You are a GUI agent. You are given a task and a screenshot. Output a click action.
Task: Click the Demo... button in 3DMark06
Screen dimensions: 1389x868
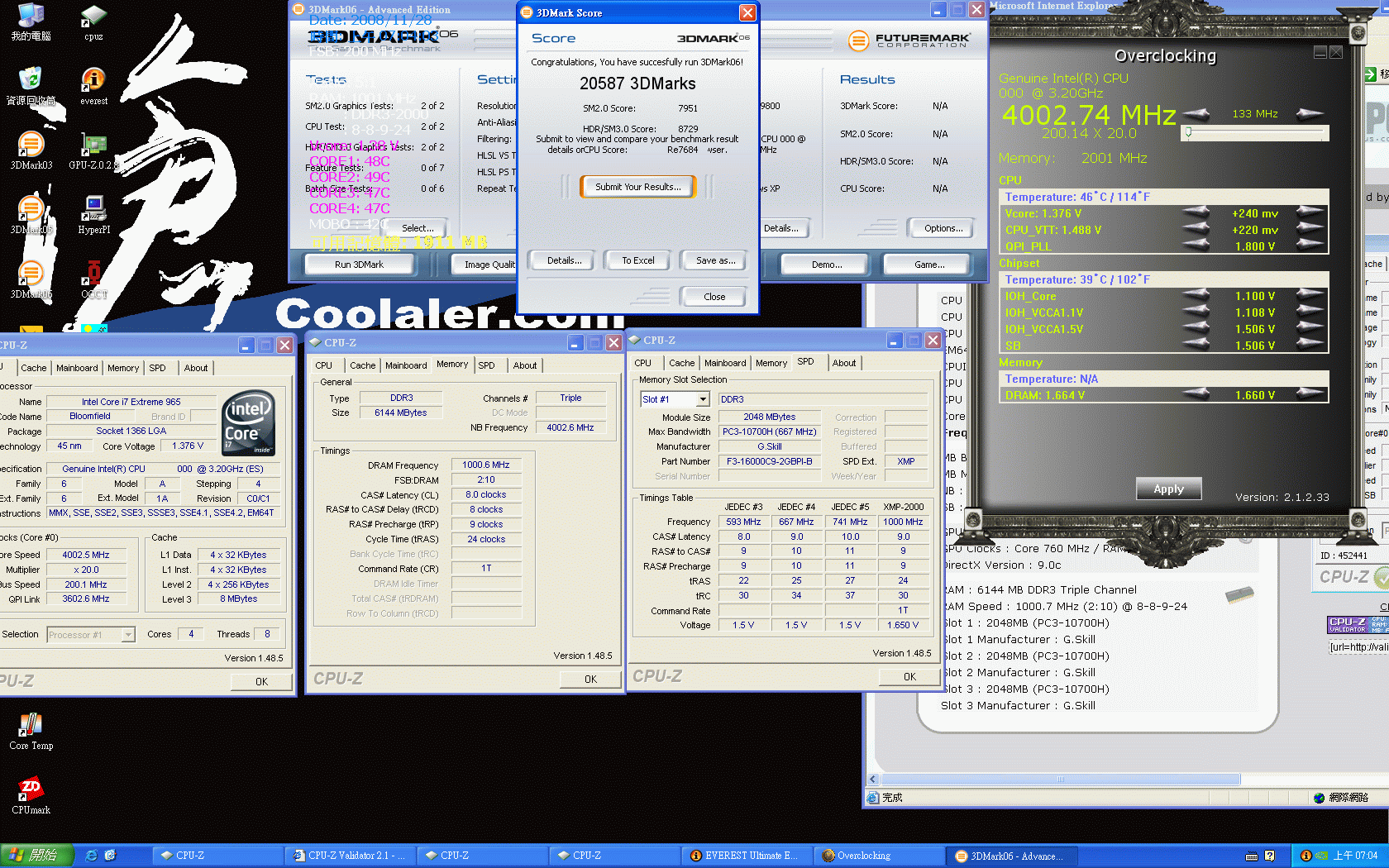click(827, 265)
